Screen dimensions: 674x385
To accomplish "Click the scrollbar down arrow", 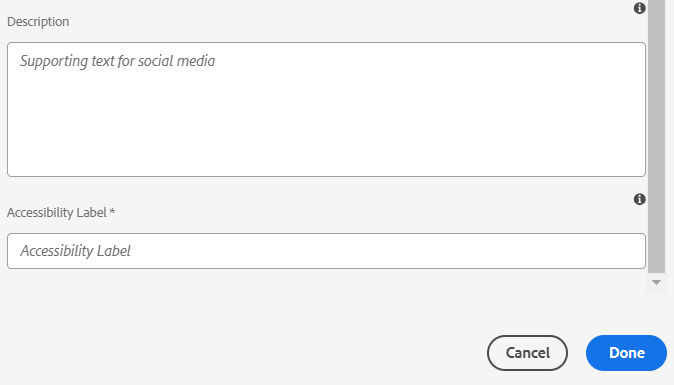I will point(656,282).
